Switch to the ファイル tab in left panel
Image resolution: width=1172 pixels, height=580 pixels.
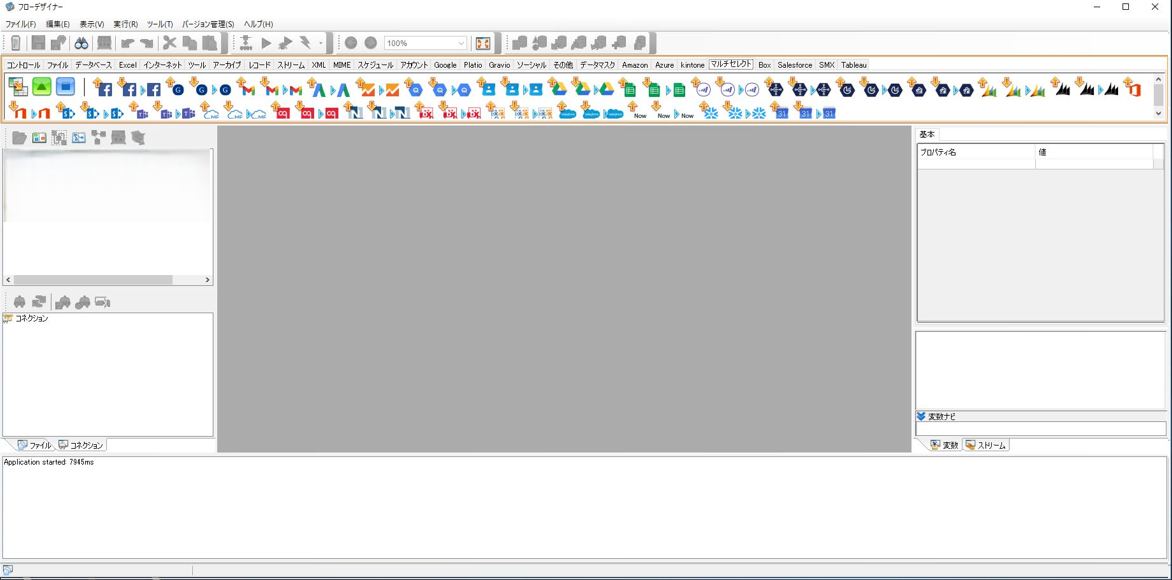pyautogui.click(x=34, y=445)
